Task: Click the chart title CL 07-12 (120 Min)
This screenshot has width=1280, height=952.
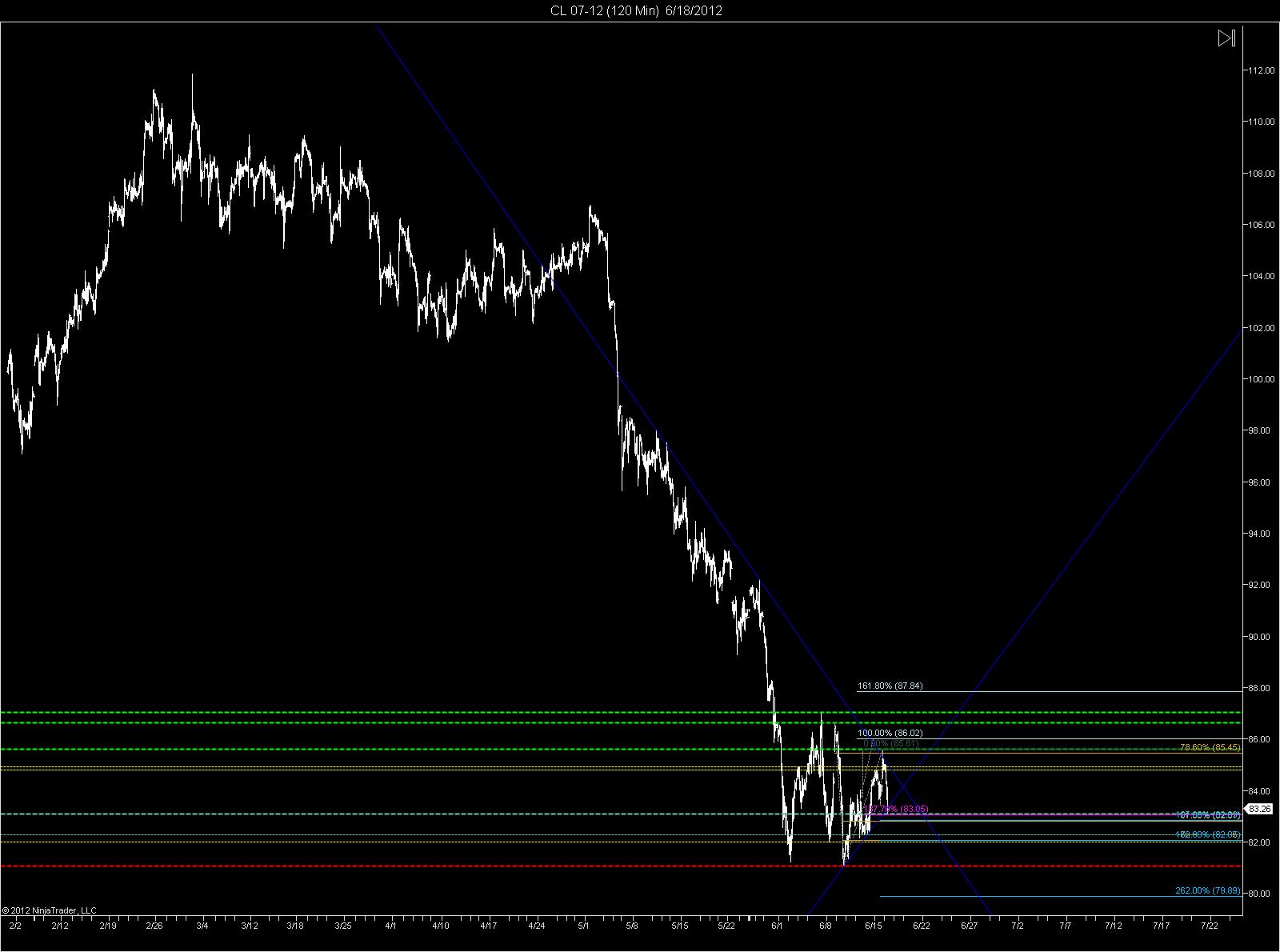Action: pos(604,10)
